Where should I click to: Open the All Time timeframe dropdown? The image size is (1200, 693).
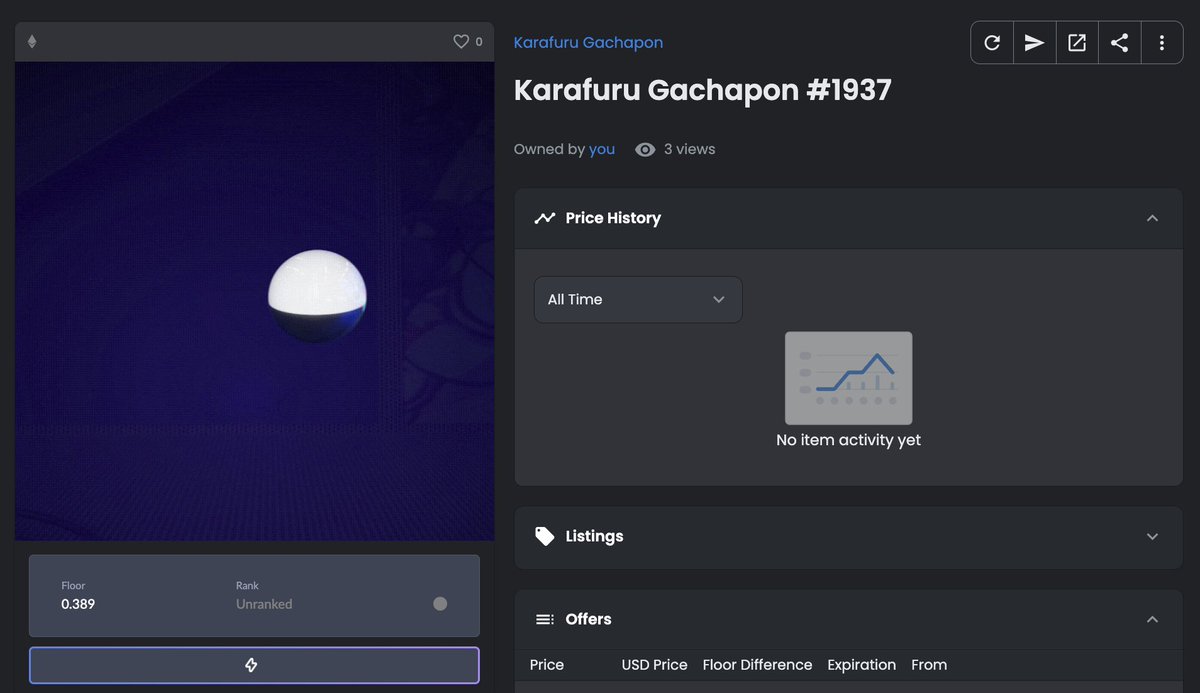click(638, 299)
